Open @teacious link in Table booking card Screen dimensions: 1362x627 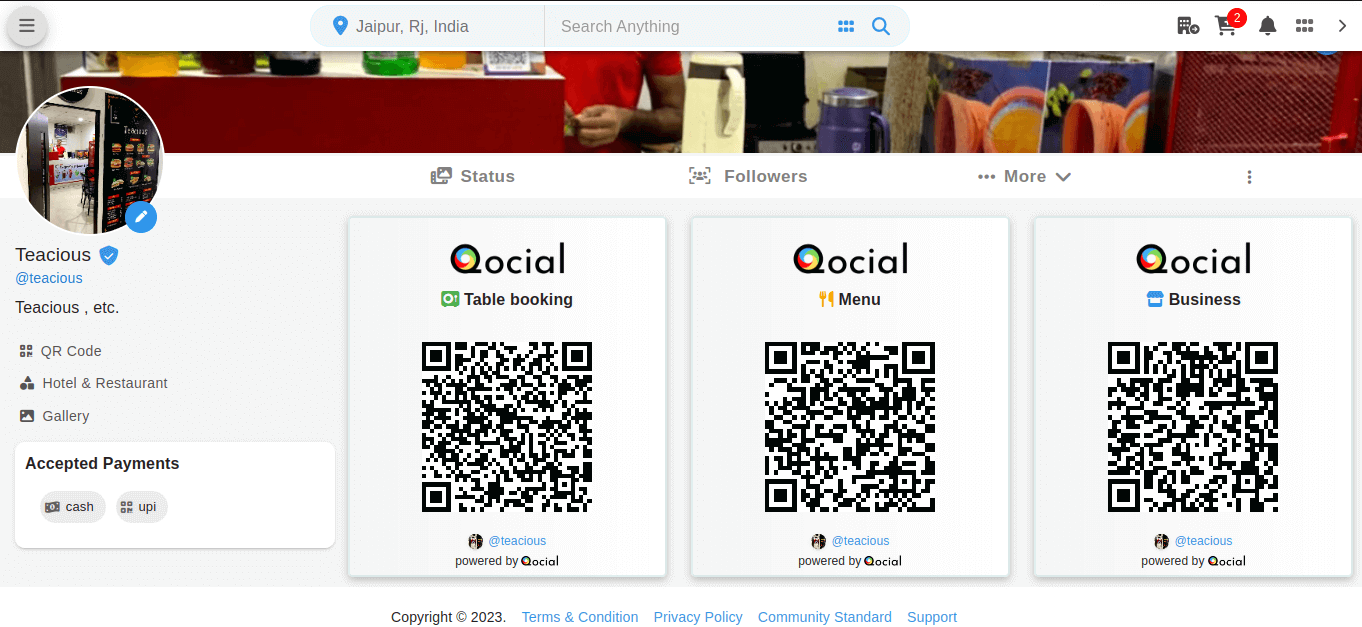pos(517,541)
